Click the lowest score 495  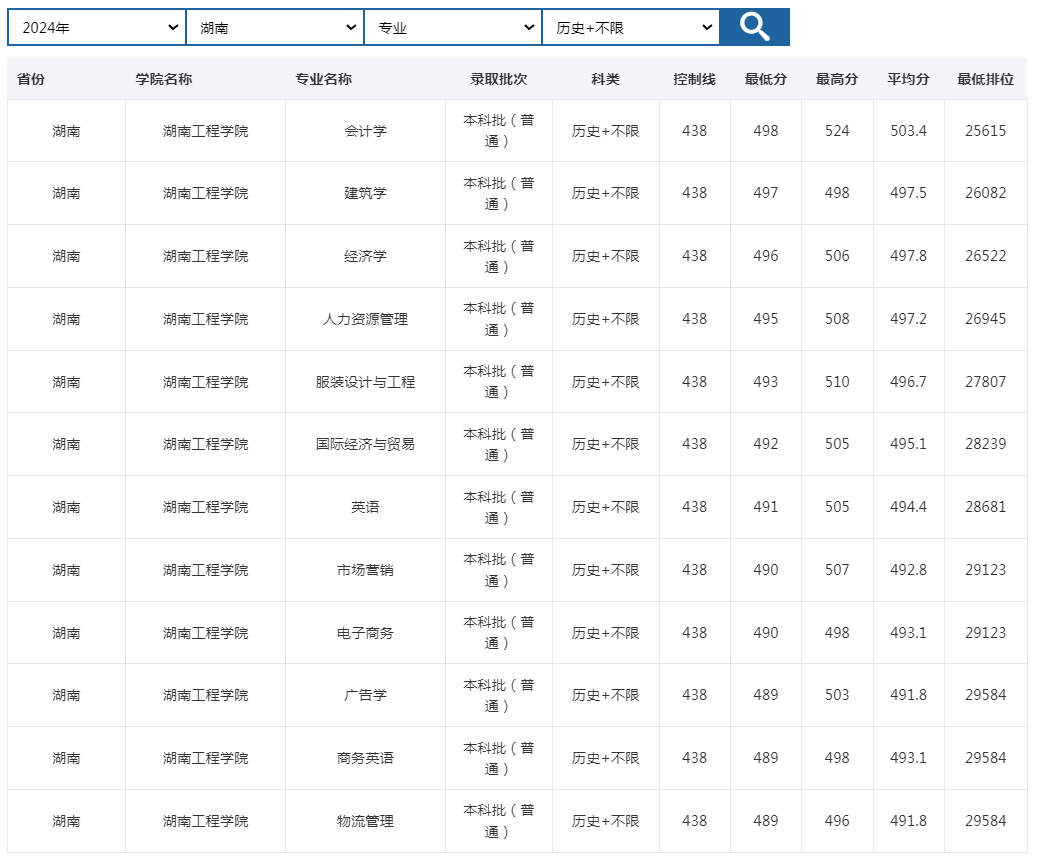pyautogui.click(x=766, y=319)
